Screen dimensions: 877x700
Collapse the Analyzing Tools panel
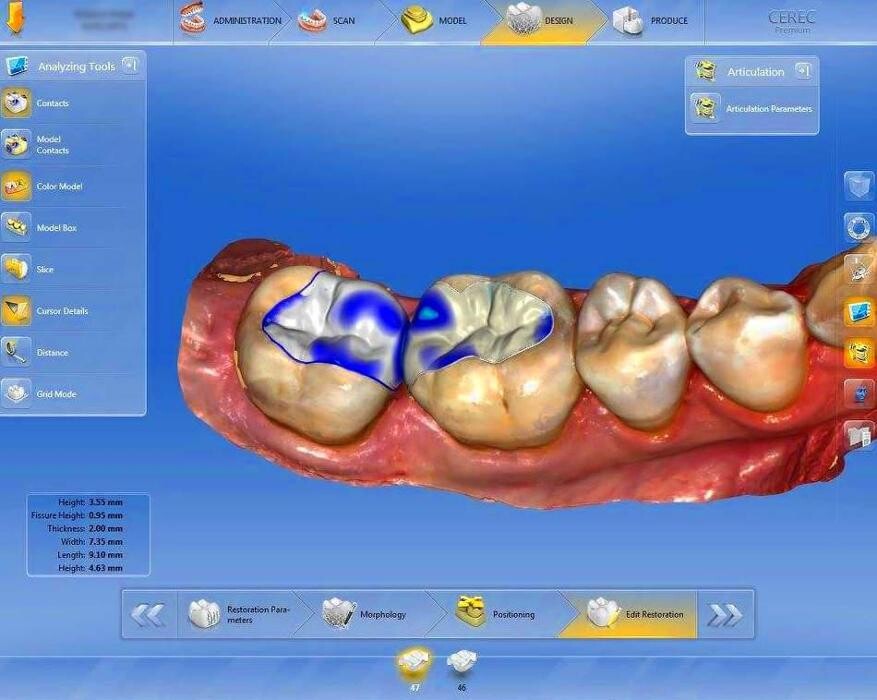point(130,66)
